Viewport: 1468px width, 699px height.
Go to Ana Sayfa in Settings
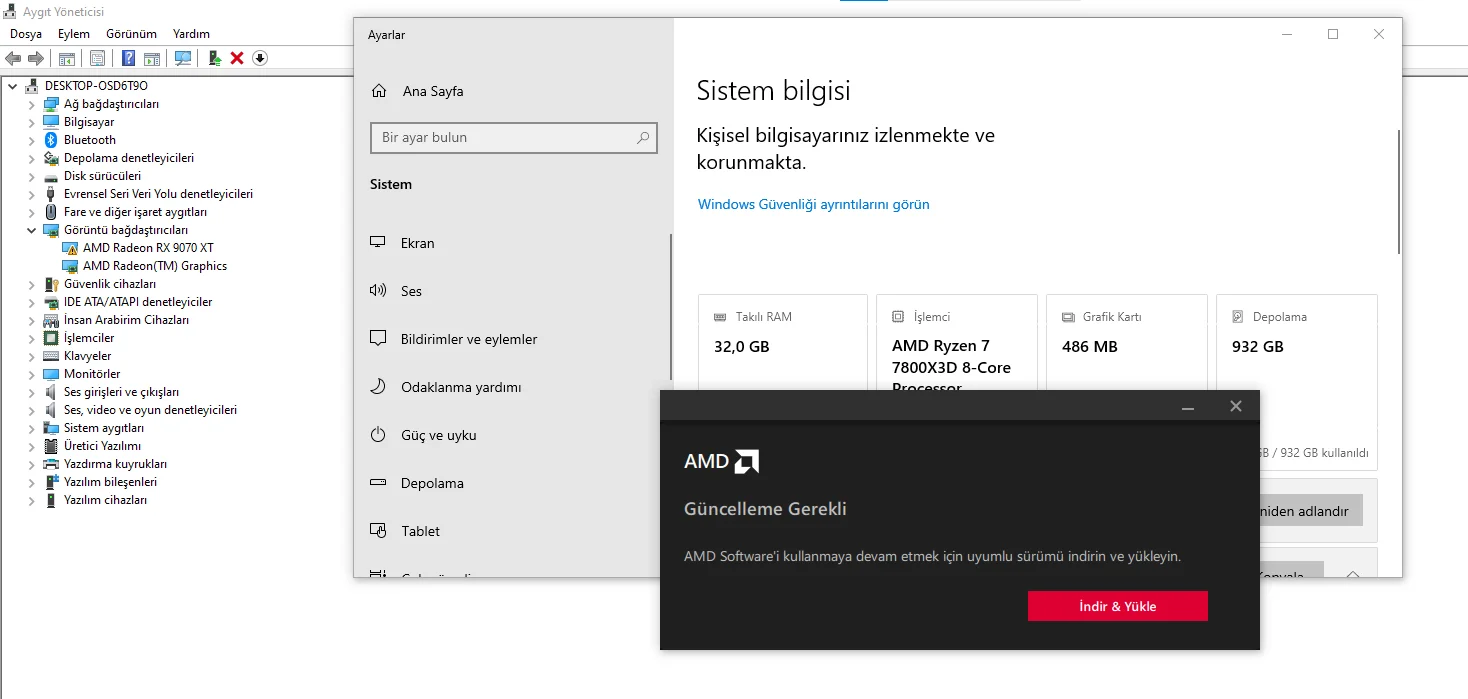(x=433, y=91)
